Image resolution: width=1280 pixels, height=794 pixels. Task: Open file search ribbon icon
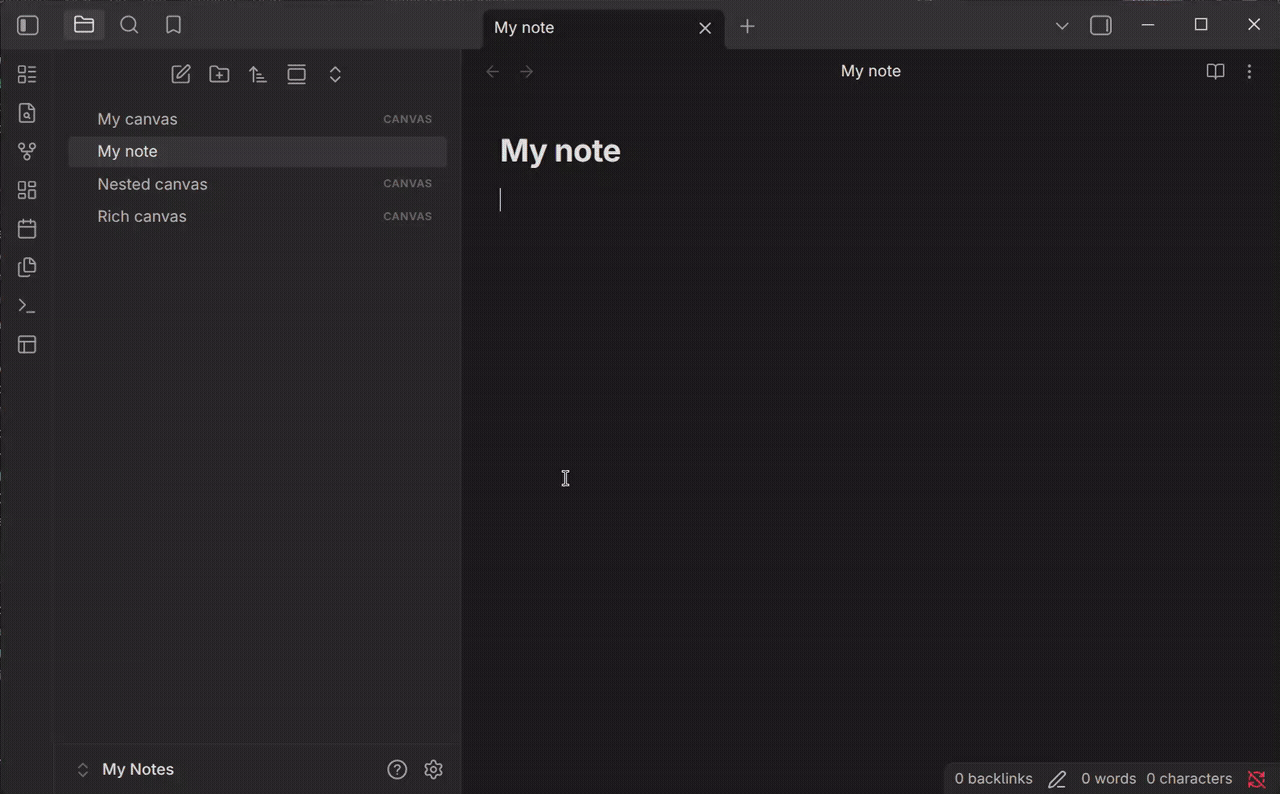pyautogui.click(x=27, y=113)
